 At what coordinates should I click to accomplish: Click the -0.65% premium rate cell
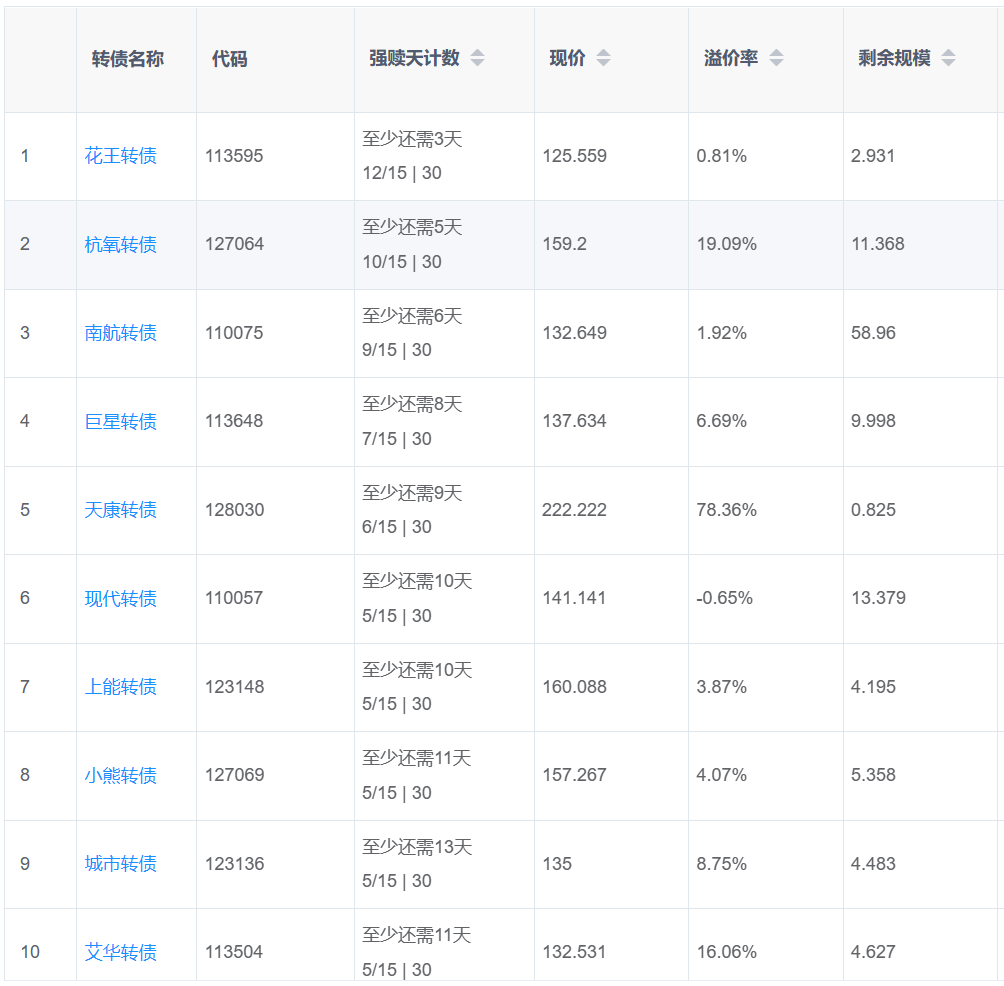click(x=725, y=598)
